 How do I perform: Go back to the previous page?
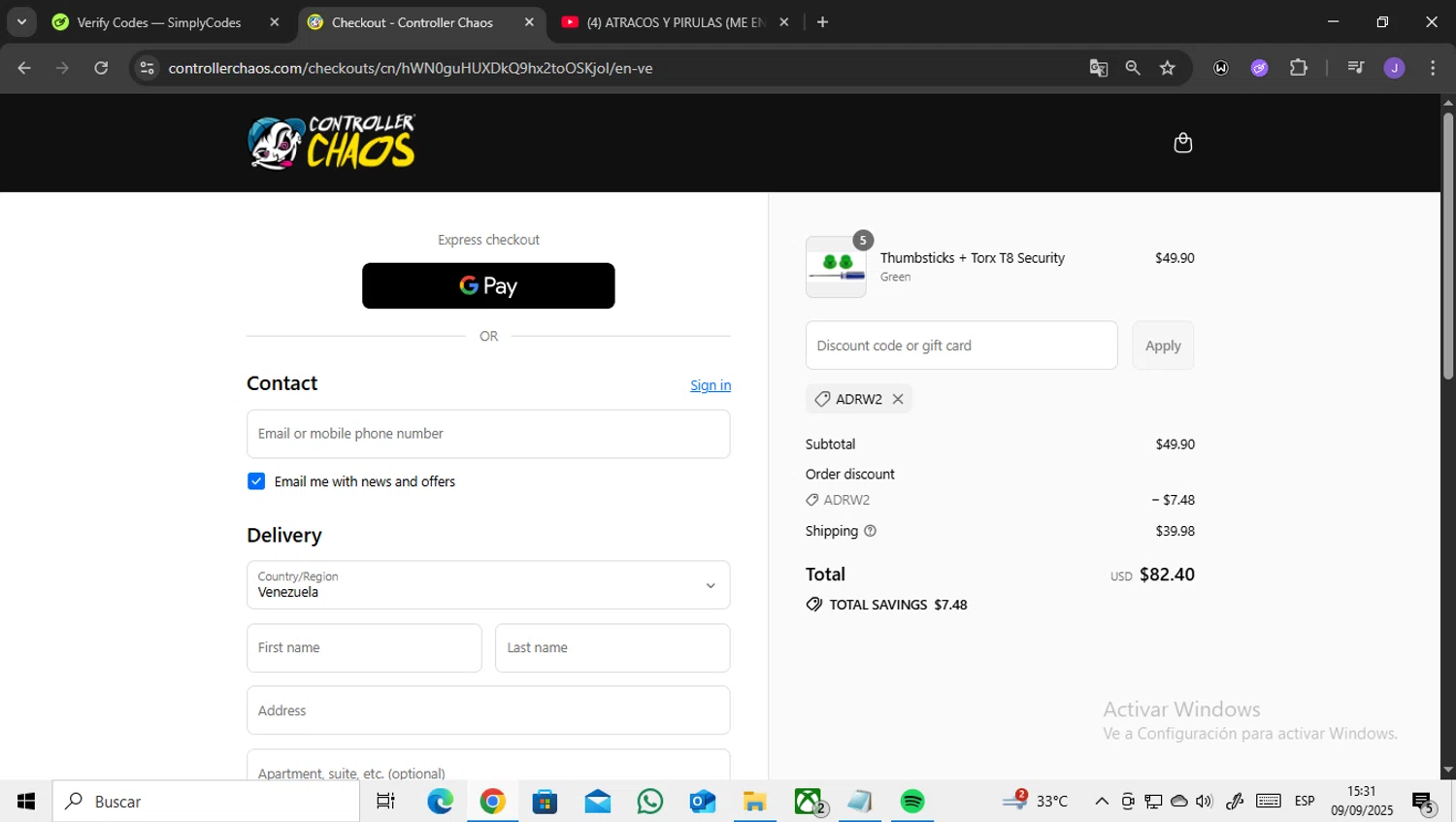pos(24,68)
